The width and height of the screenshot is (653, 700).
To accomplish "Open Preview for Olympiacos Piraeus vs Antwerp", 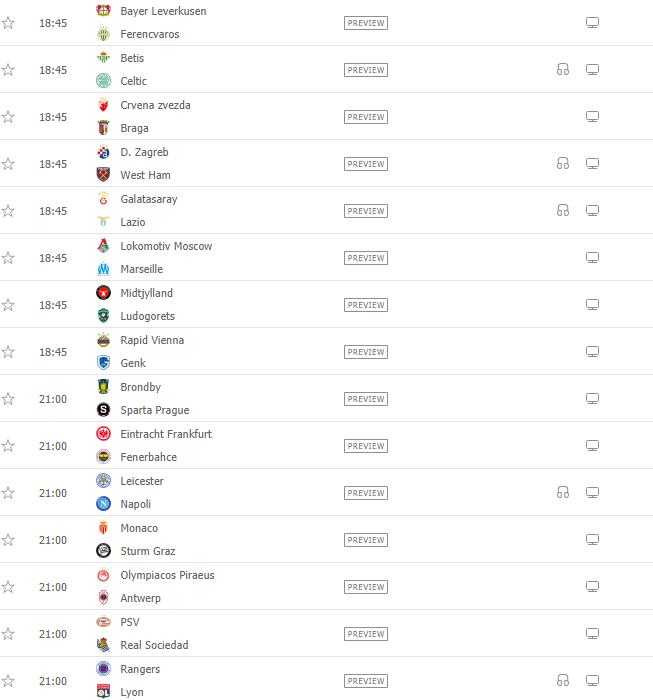I will 366,587.
